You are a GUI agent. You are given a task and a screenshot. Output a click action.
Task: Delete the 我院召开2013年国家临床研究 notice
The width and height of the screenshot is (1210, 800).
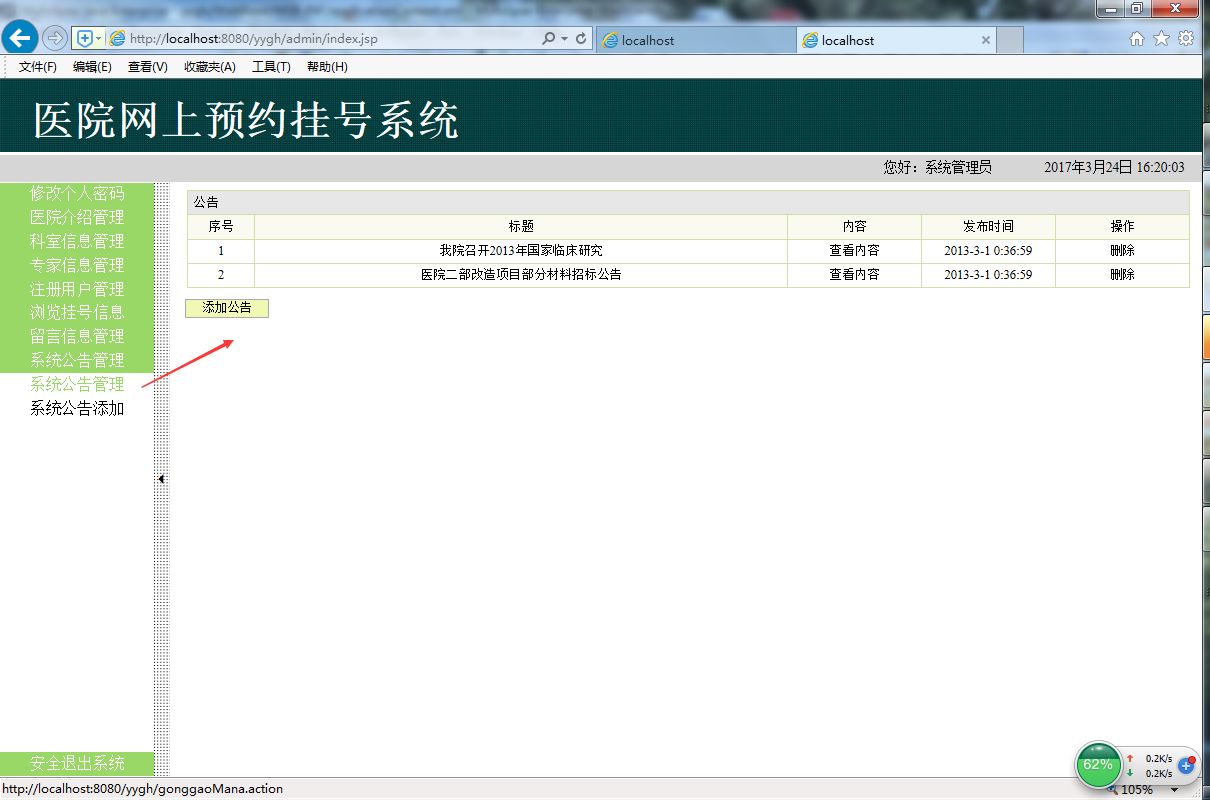[1122, 251]
